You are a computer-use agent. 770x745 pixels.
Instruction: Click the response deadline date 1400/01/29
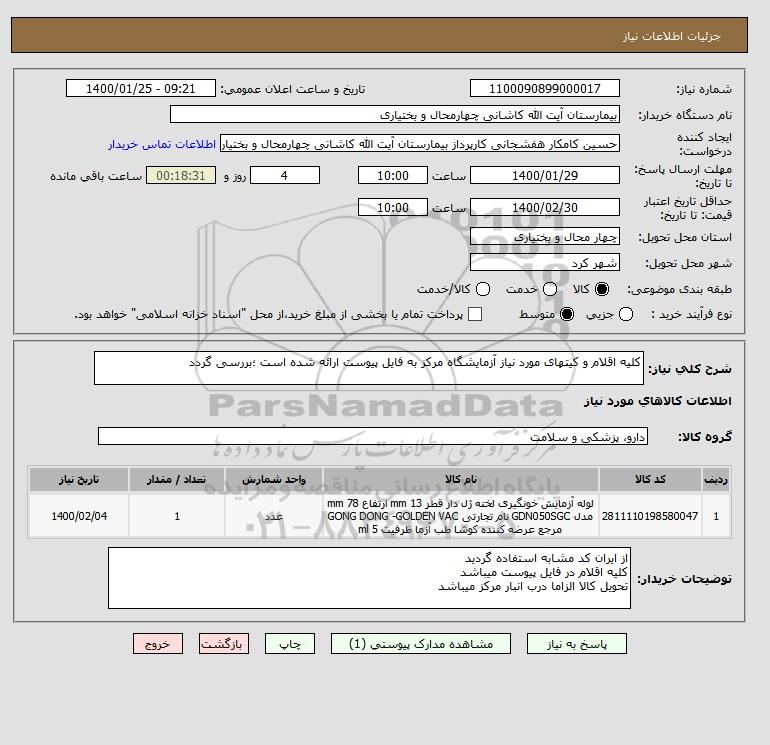click(x=545, y=175)
